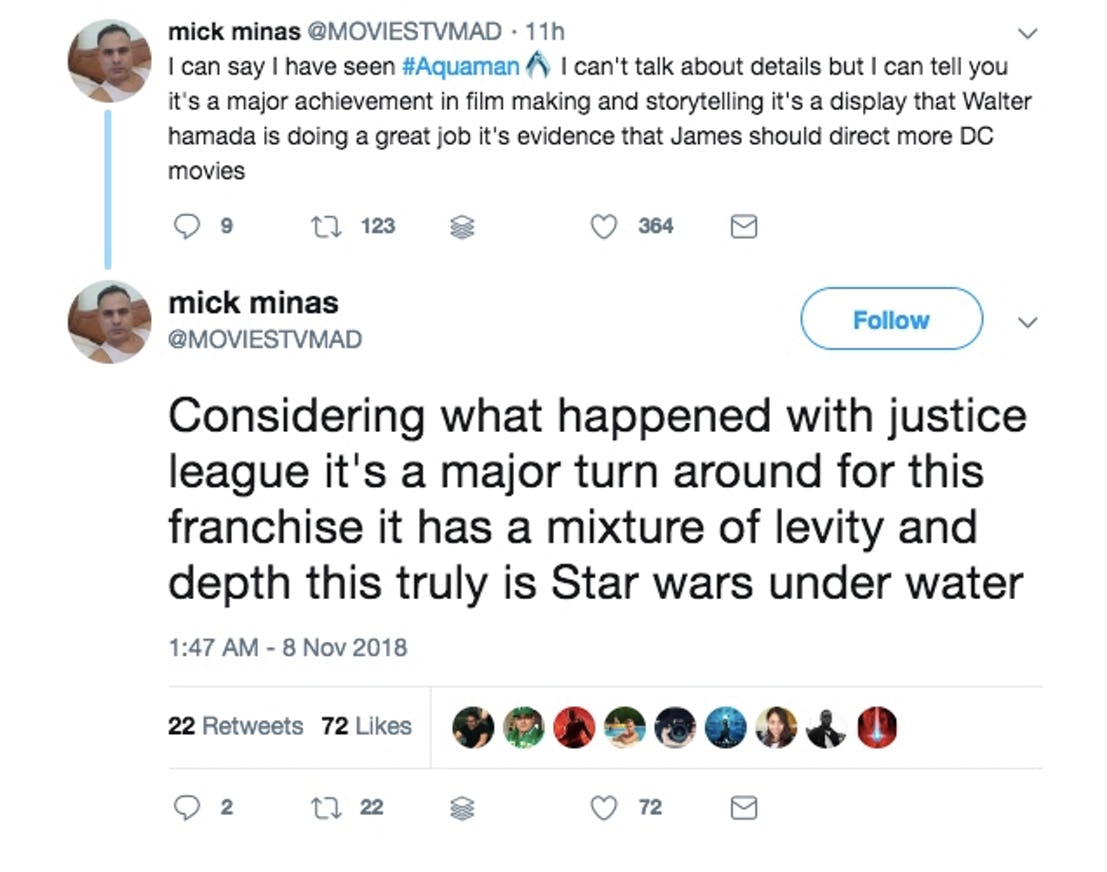
Task: Reply to the Star Wars under water tweet
Action: (x=188, y=807)
